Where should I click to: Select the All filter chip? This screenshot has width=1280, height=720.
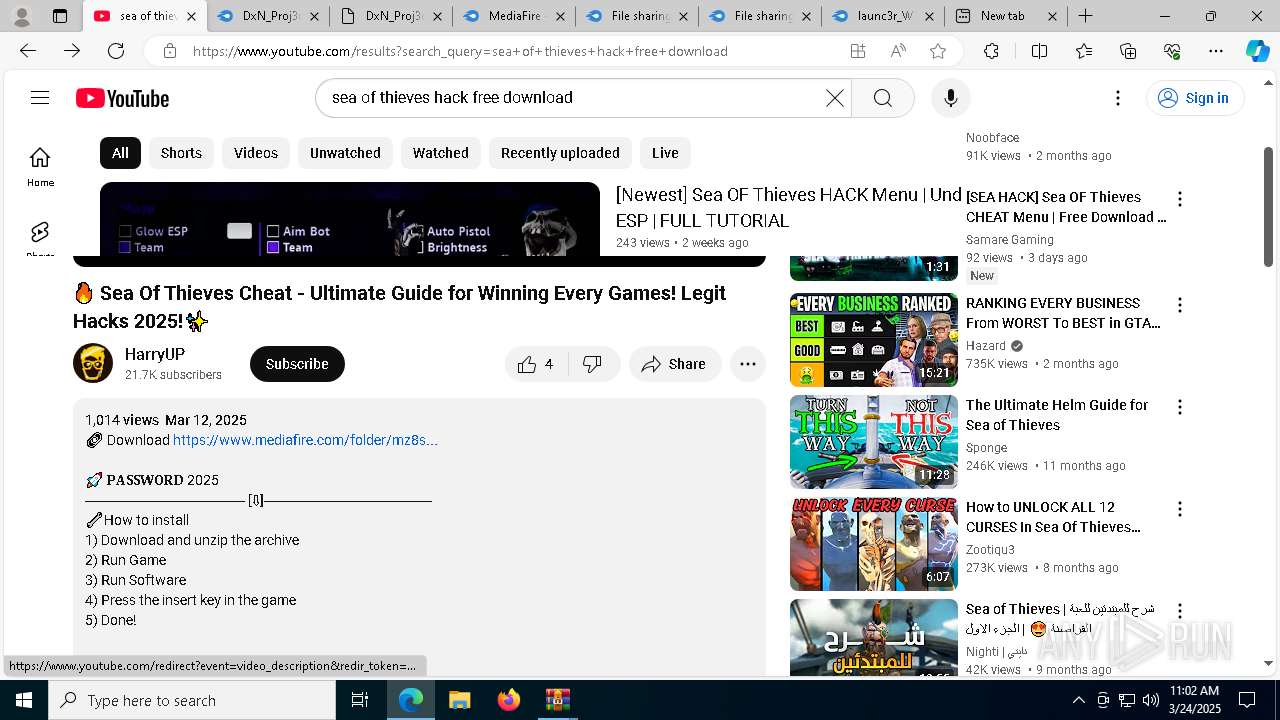coord(120,153)
